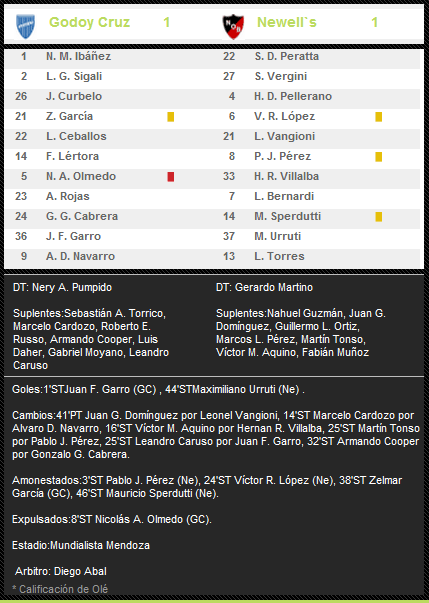The height and width of the screenshot is (603, 429).
Task: Select player S. D. Peratta
Action: click(287, 57)
